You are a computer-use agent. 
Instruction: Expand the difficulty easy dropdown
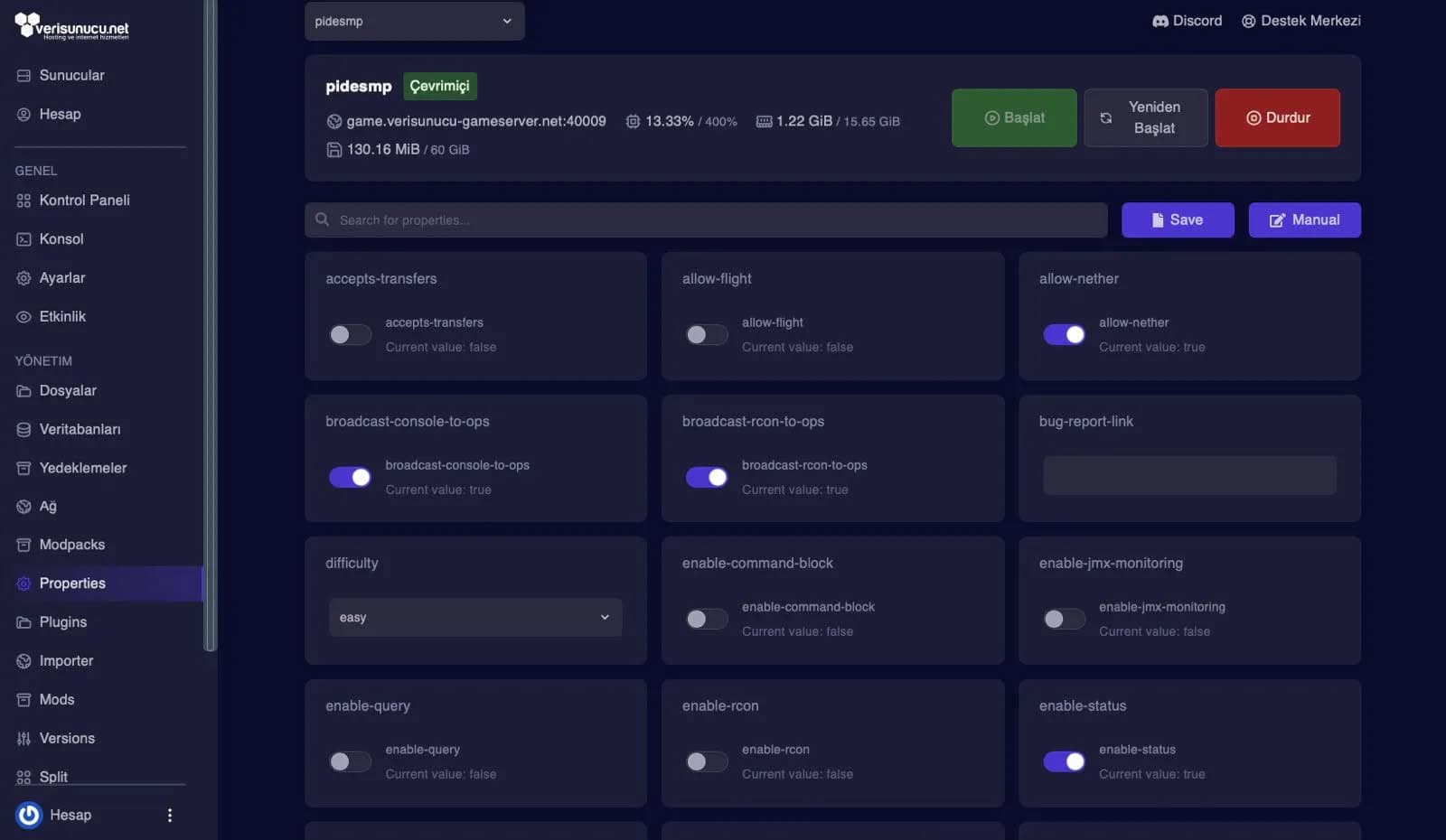475,618
